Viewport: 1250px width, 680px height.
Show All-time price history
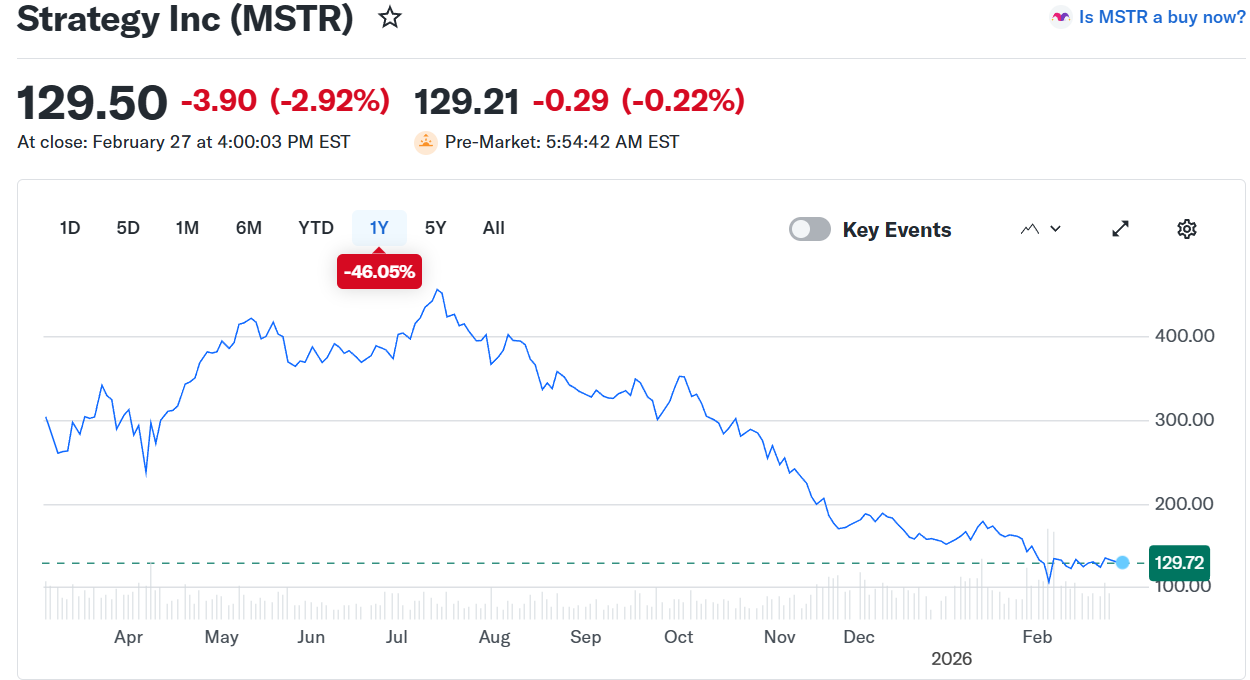494,228
